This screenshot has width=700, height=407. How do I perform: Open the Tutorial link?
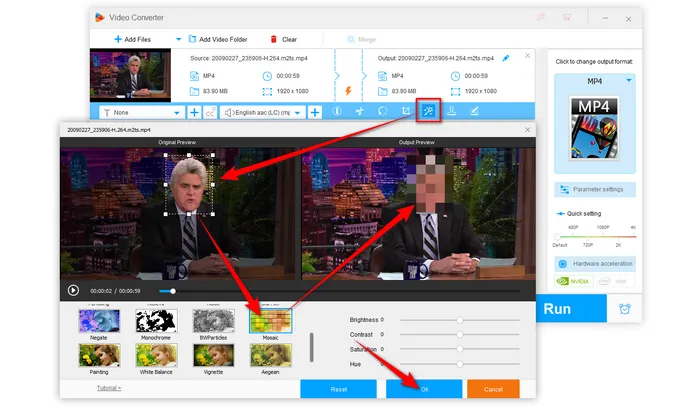coord(108,388)
